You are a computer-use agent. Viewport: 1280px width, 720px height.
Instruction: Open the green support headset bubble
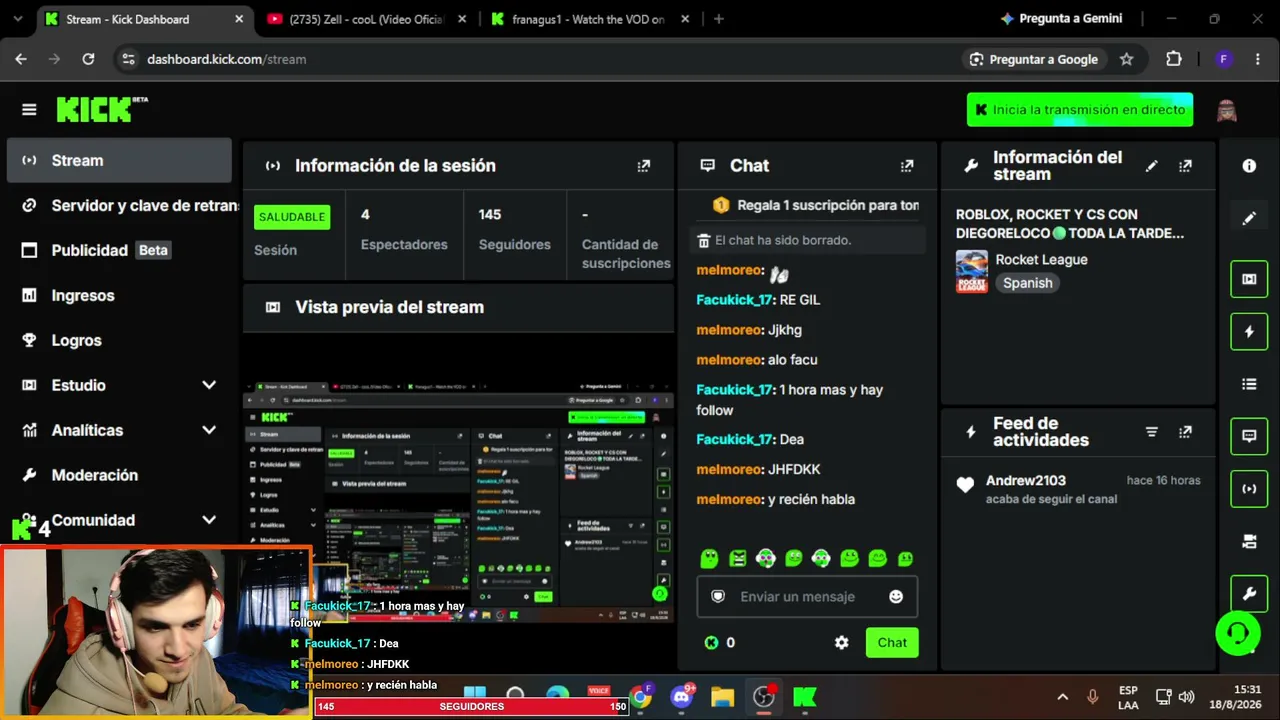(x=1238, y=633)
